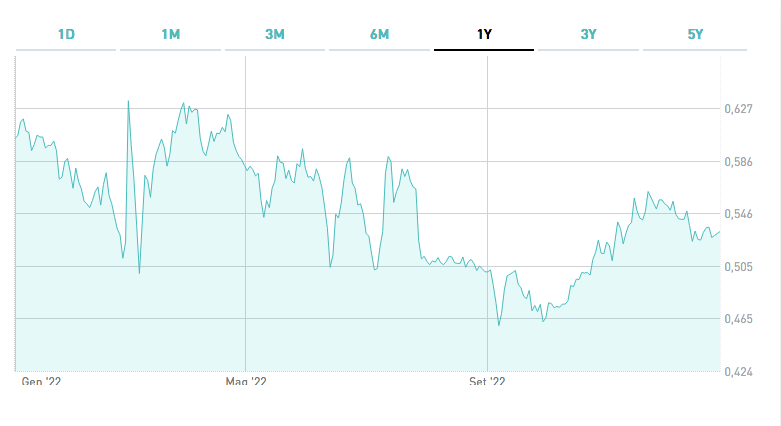The image size is (781, 426).
Task: Select the 5Y period tab
Action: (695, 34)
